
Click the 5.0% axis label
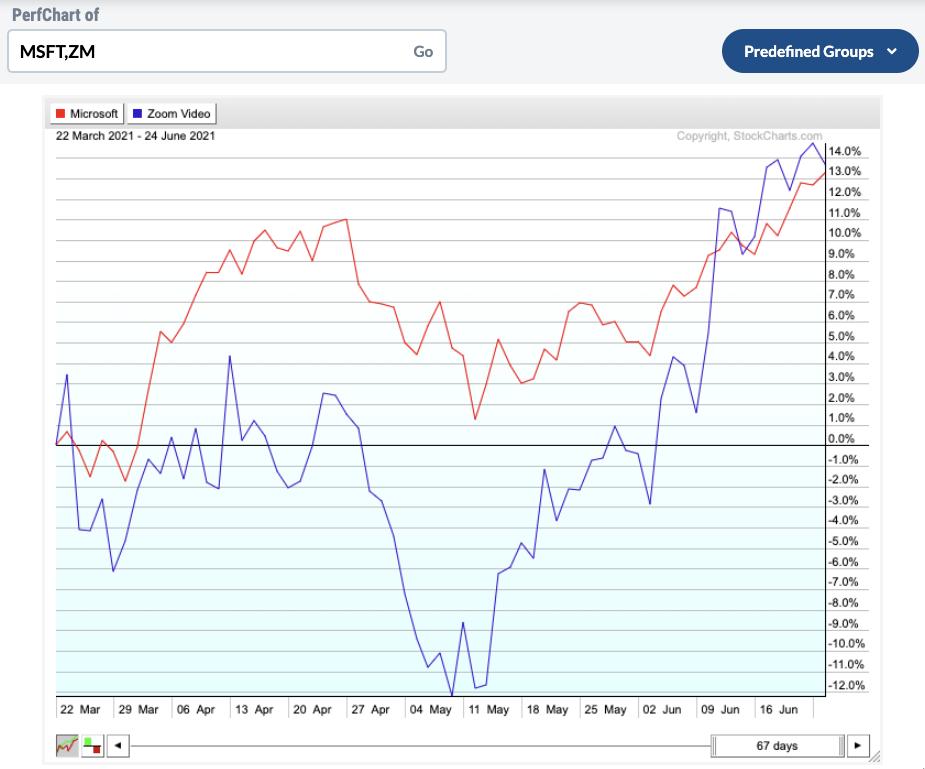[x=841, y=336]
